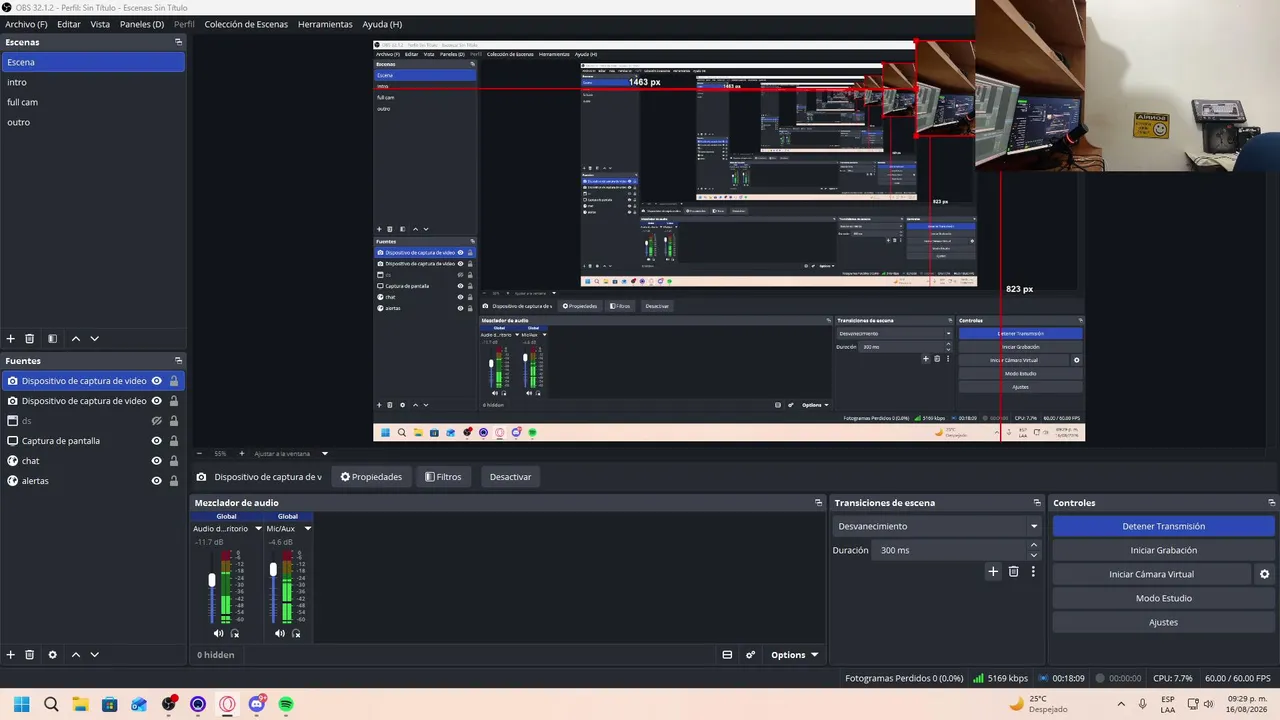Screen dimensions: 1280x720
Task: Open the Paneles (D) menu
Action: [x=142, y=24]
